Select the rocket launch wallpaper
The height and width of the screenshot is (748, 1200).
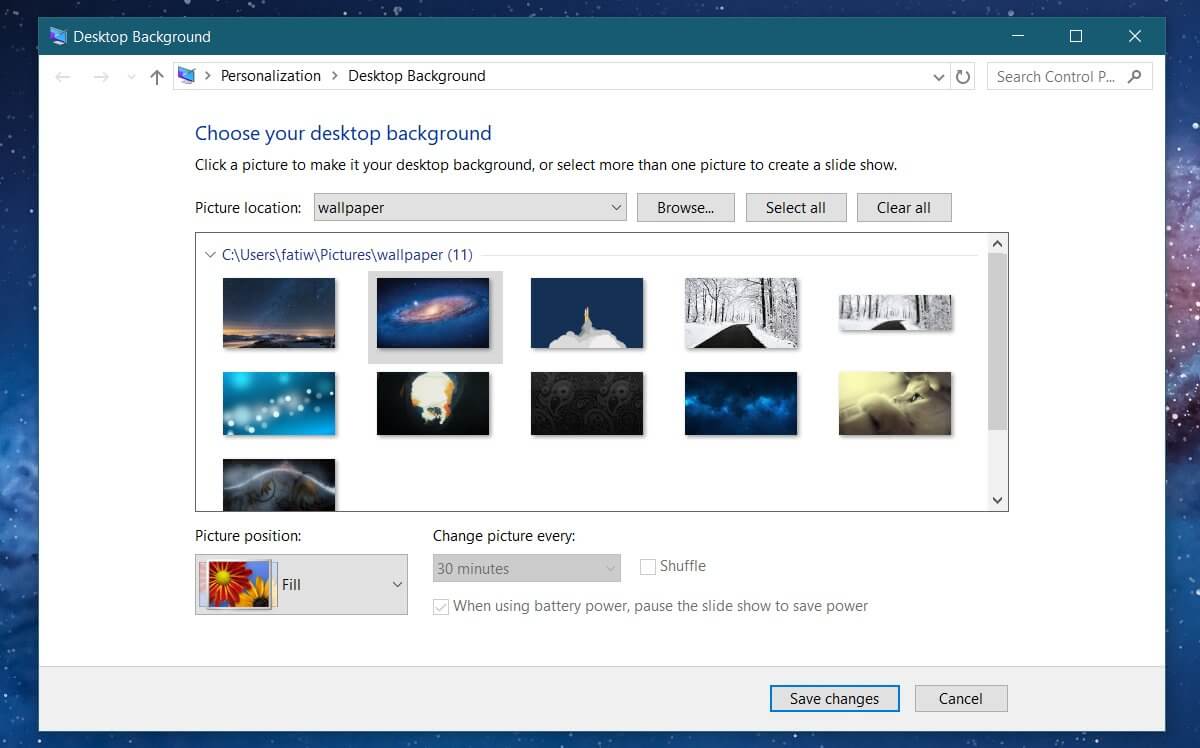point(587,313)
